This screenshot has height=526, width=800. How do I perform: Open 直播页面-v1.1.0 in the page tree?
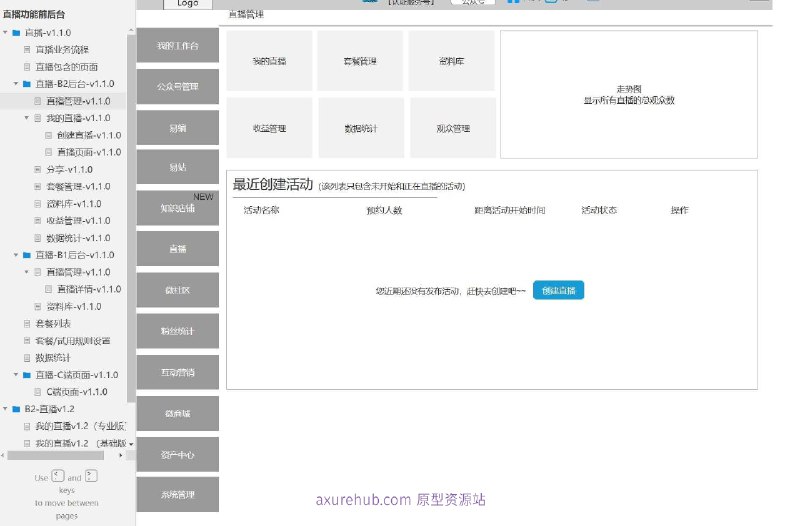pos(89,152)
